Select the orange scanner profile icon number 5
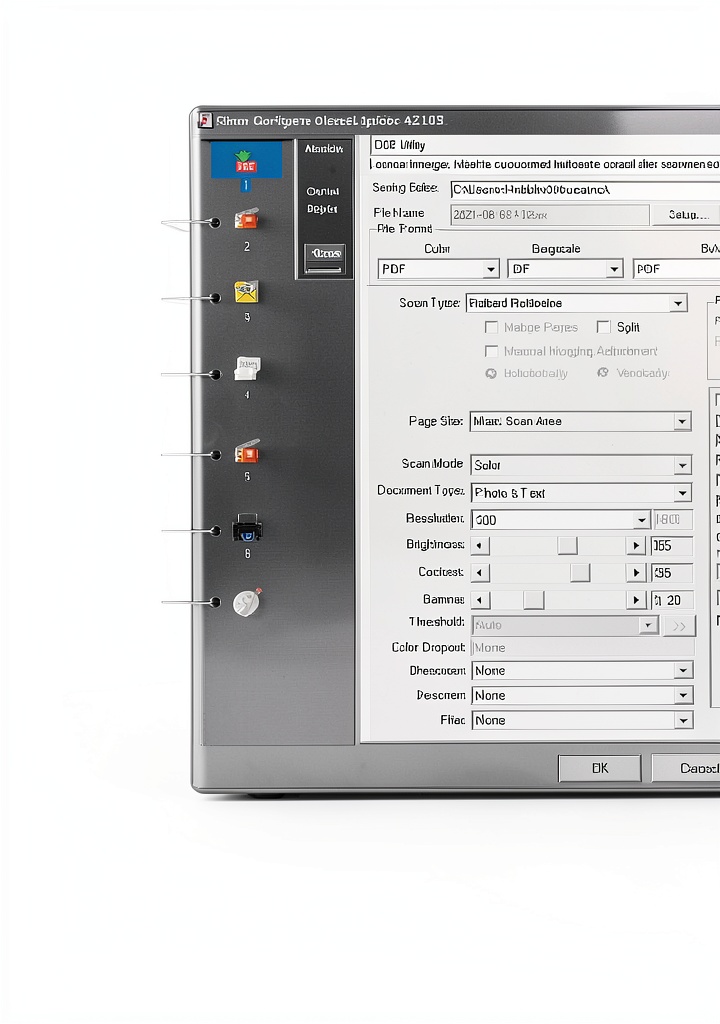The width and height of the screenshot is (720, 1024). click(x=247, y=451)
